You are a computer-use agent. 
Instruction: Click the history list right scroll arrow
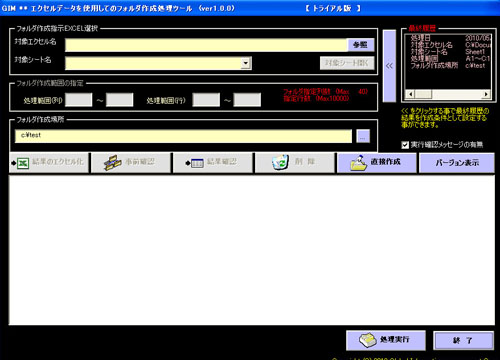pyautogui.click(x=486, y=94)
